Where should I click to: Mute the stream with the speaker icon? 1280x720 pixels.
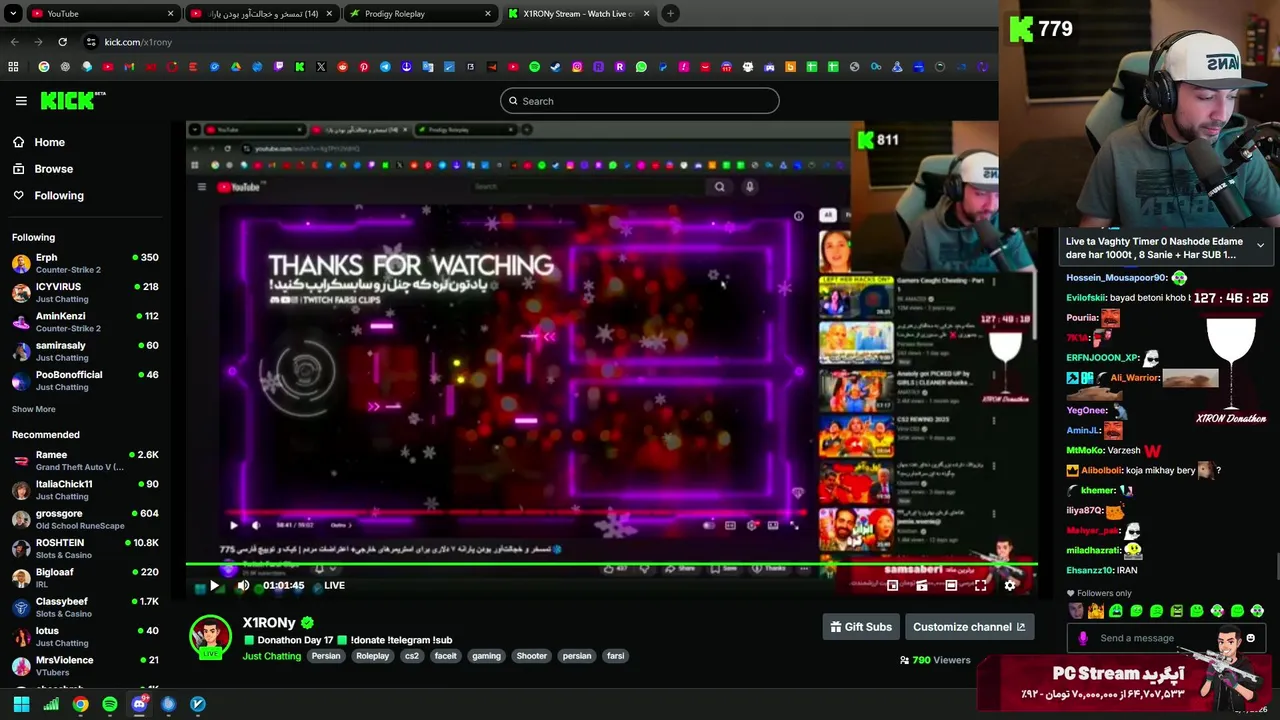tap(243, 586)
